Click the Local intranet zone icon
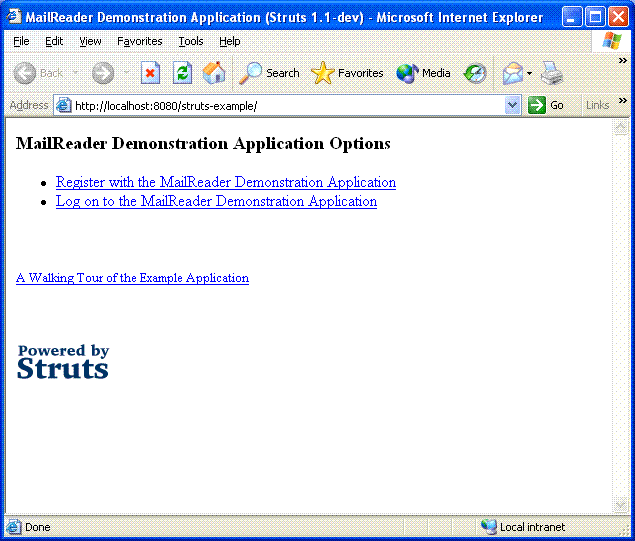This screenshot has width=635, height=541. 488,526
